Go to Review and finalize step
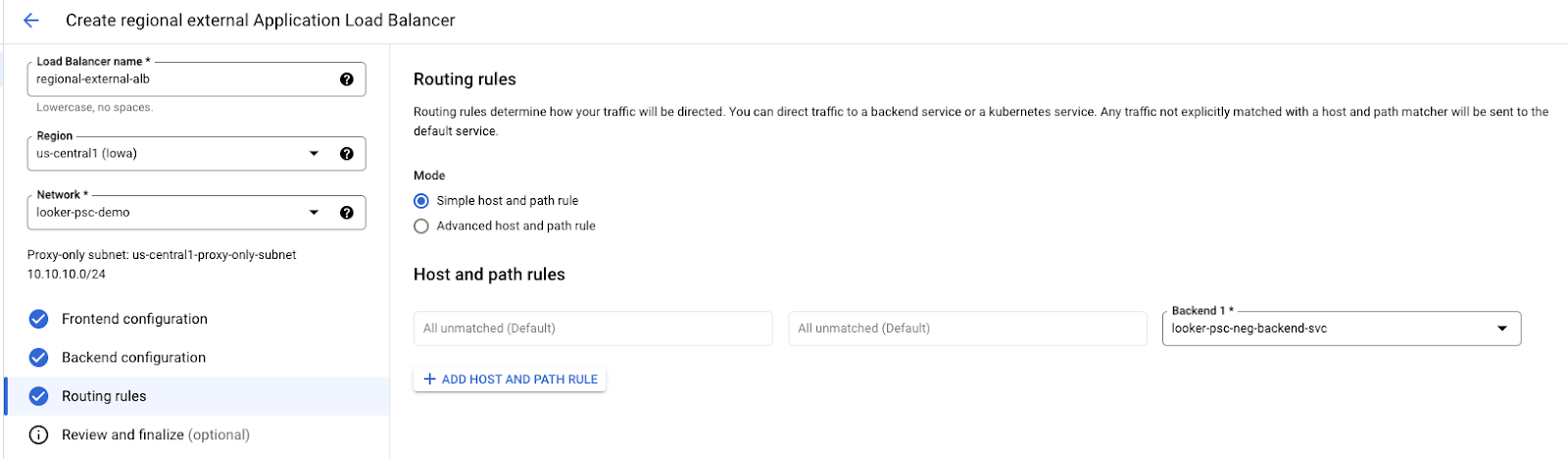 click(155, 434)
